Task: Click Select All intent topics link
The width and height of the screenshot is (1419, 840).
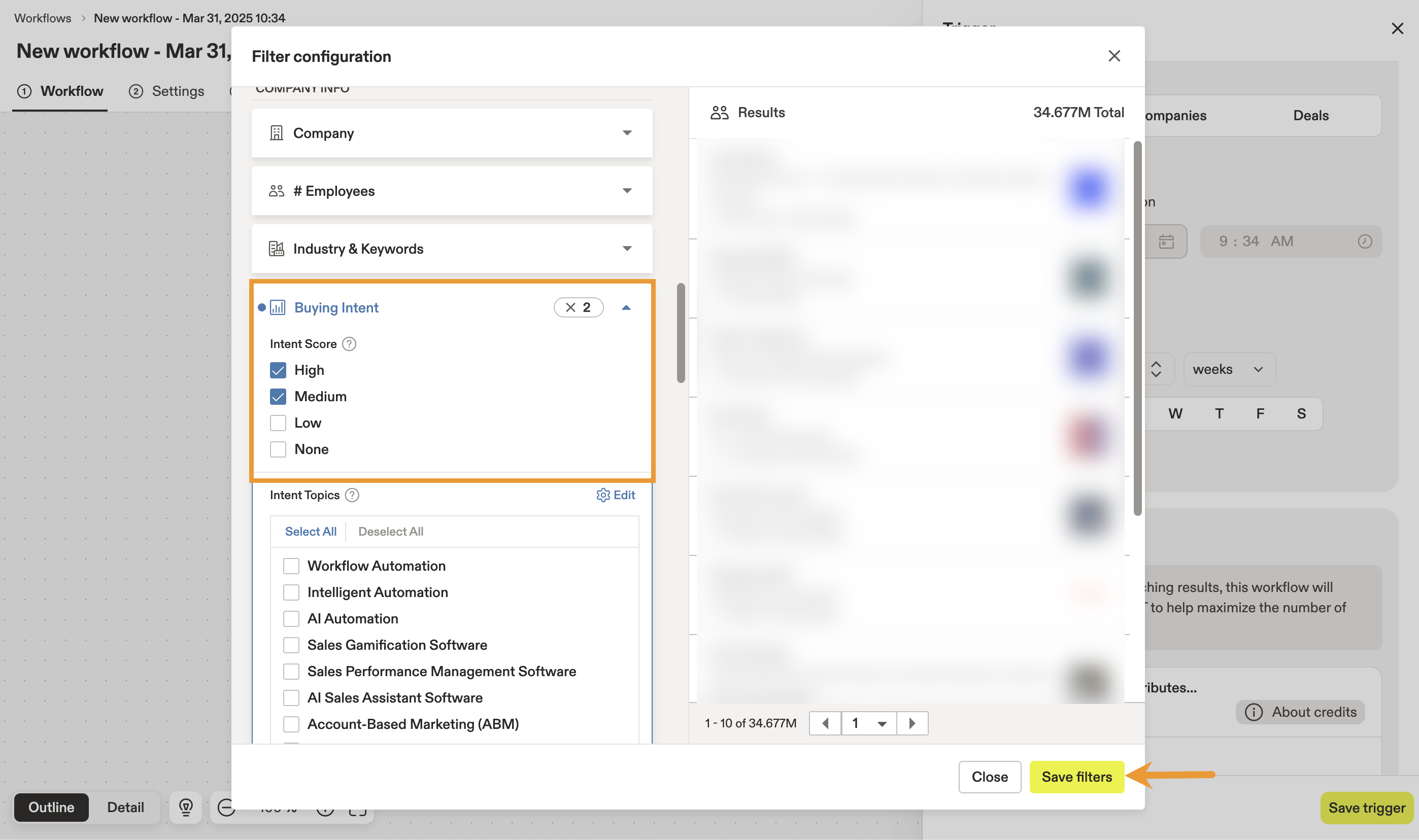Action: tap(310, 532)
